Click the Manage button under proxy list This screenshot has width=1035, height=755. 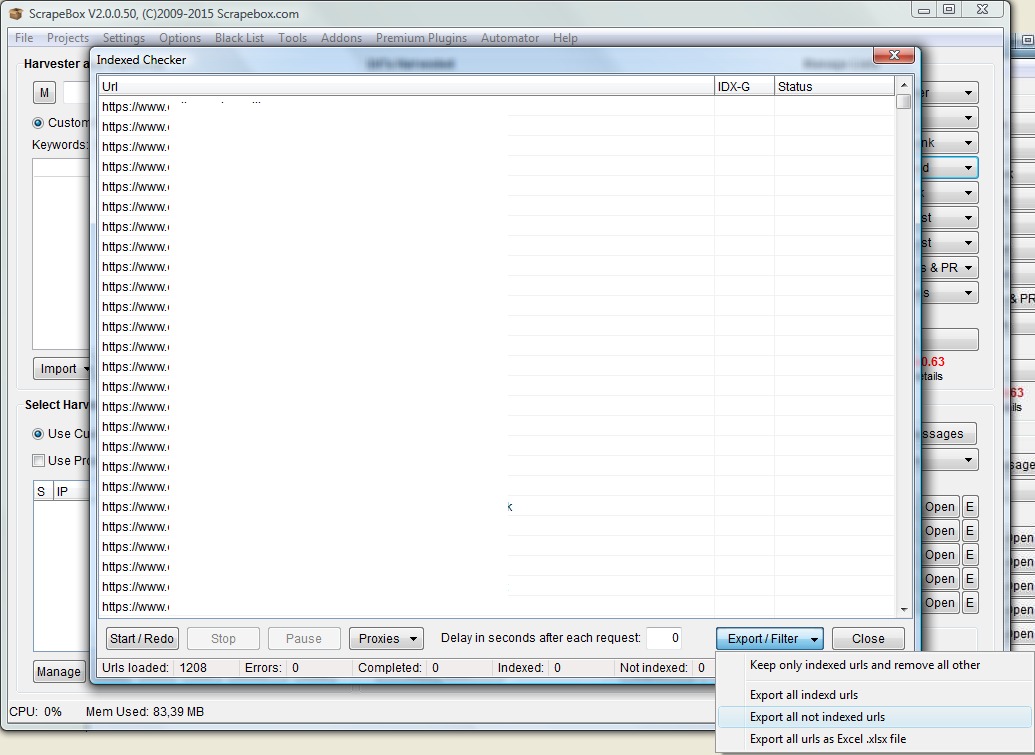click(x=59, y=671)
